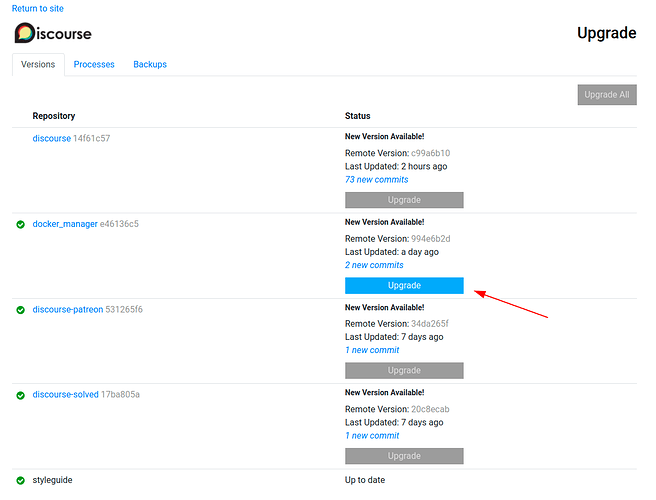Click green check icon next to discourse-patreon
Image resolution: width=656 pixels, height=500 pixels.
[20, 310]
